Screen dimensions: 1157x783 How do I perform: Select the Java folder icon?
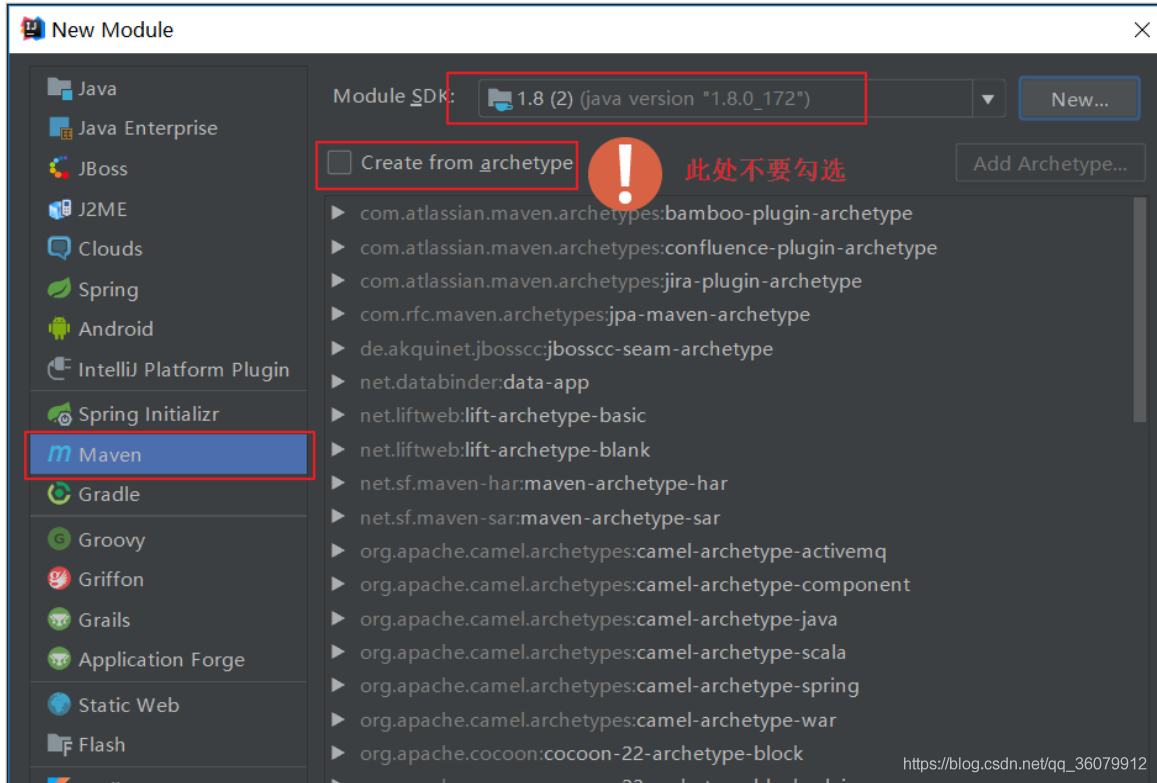(59, 88)
